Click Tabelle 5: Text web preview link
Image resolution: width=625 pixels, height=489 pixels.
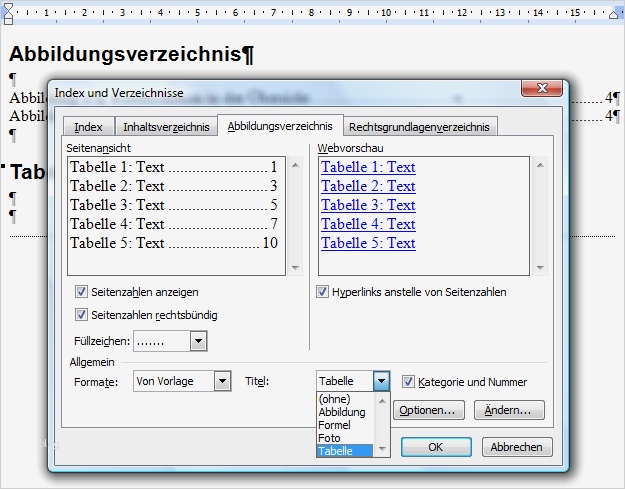point(368,243)
